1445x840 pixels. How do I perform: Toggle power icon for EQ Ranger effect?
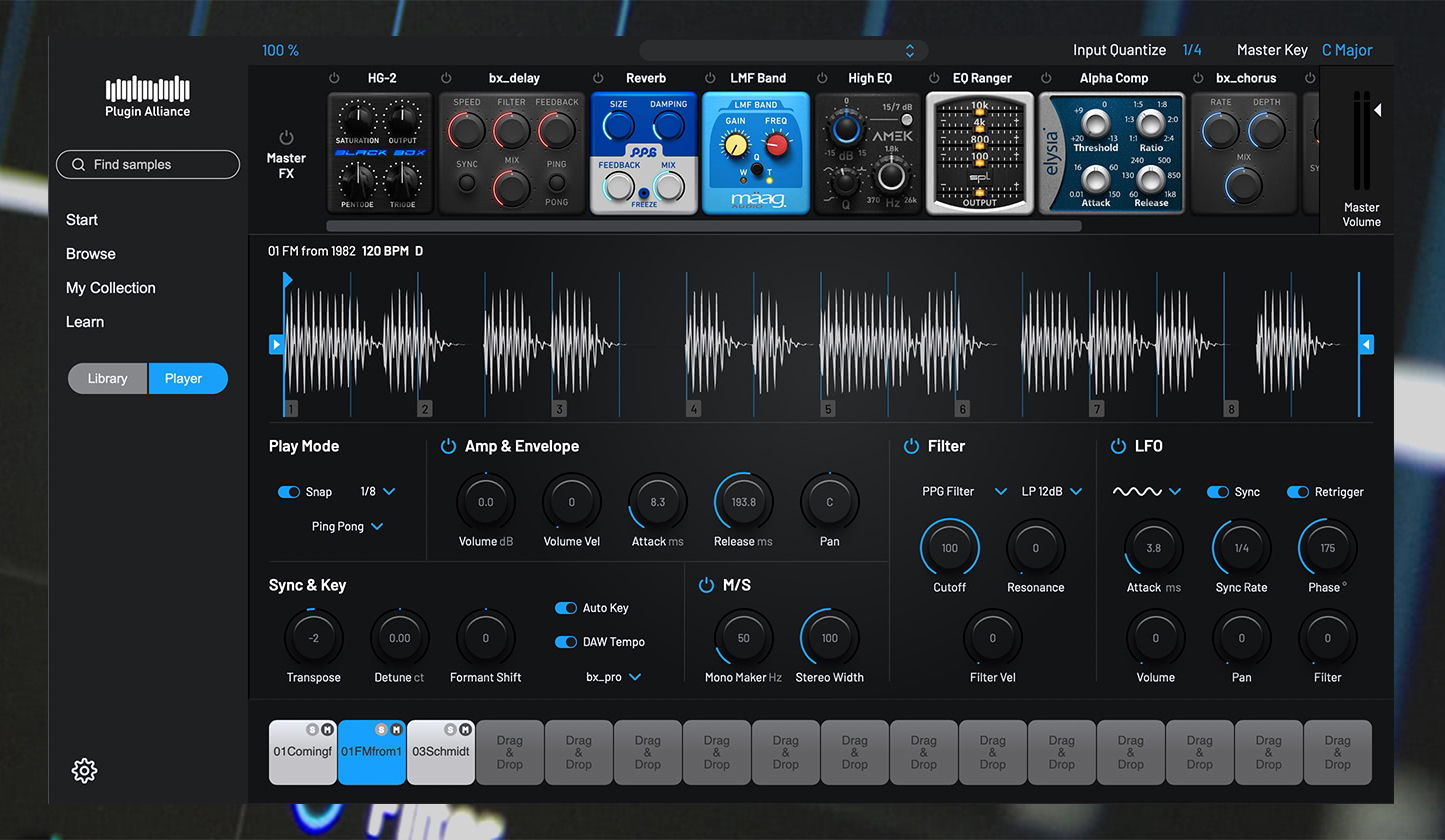[934, 78]
